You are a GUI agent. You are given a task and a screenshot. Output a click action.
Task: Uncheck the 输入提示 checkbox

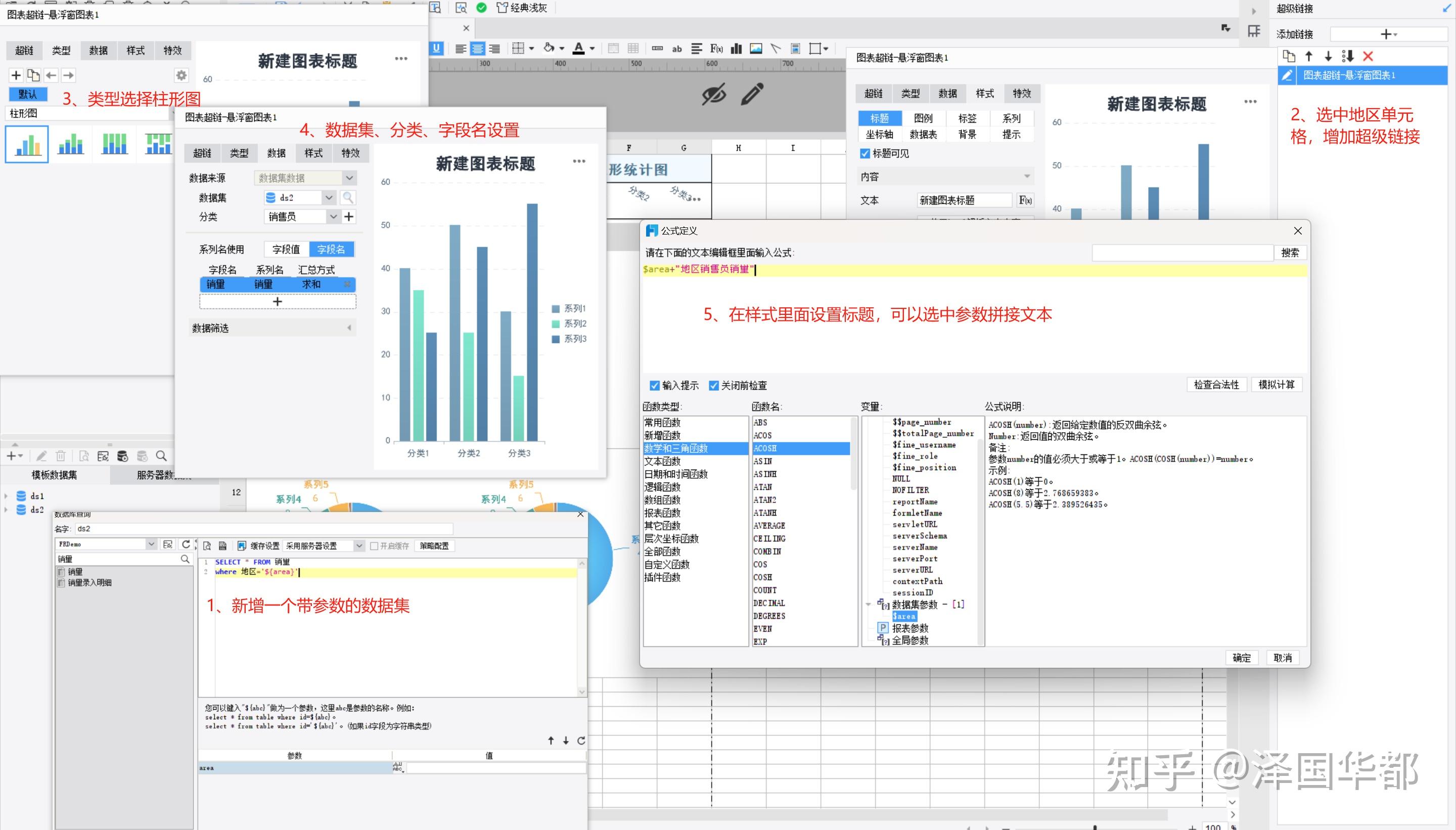click(x=655, y=385)
